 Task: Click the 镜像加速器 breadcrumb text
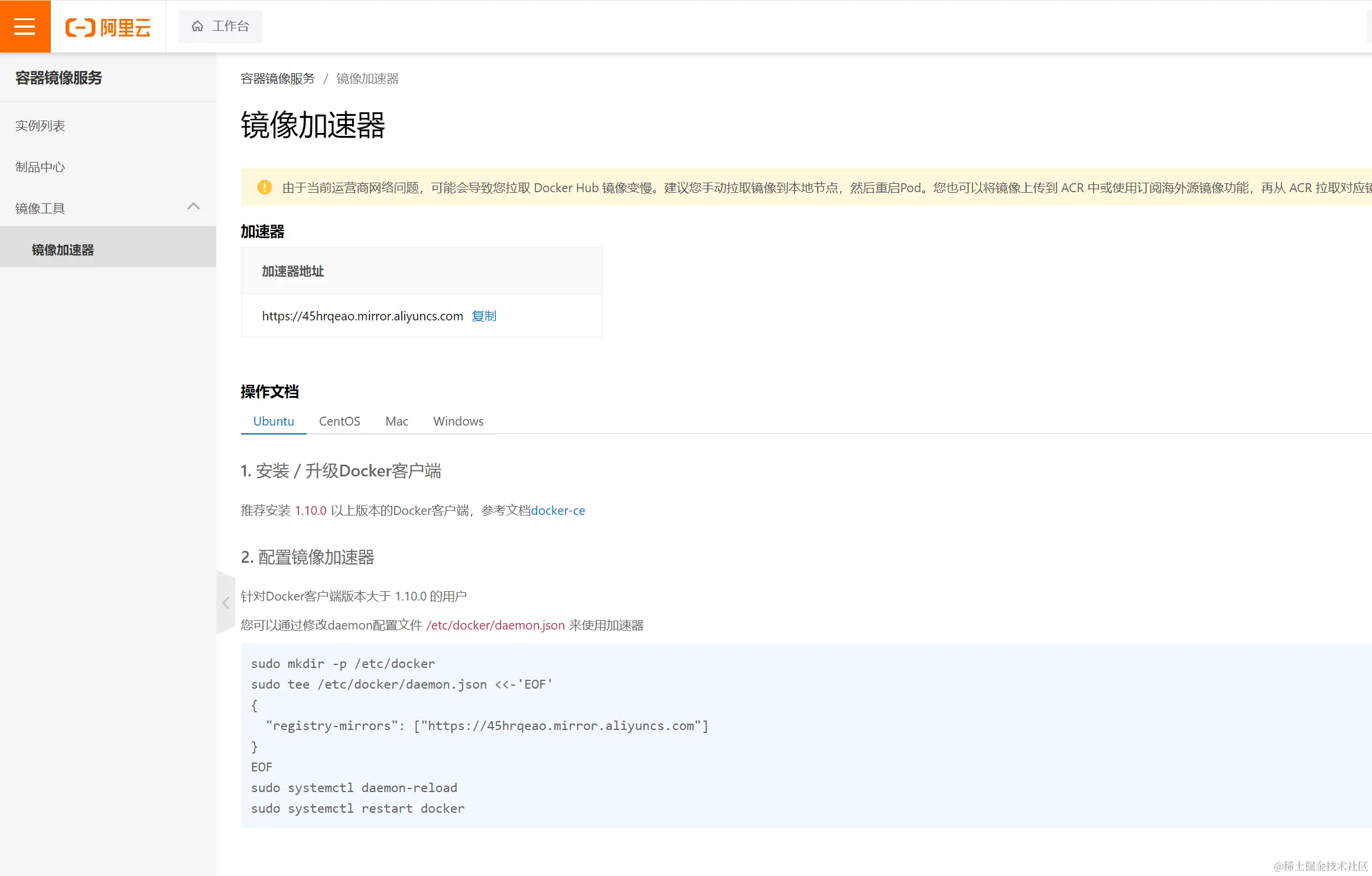(368, 79)
